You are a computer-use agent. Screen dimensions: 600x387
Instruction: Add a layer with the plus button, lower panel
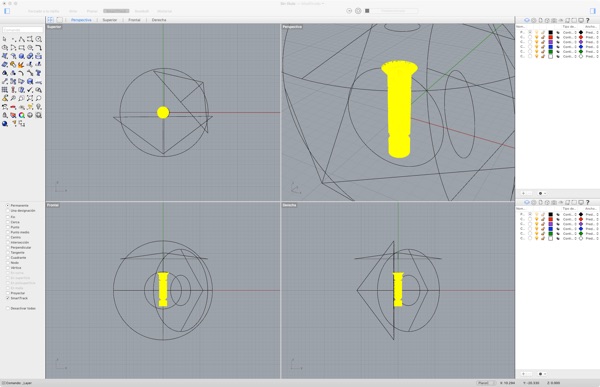(x=523, y=374)
